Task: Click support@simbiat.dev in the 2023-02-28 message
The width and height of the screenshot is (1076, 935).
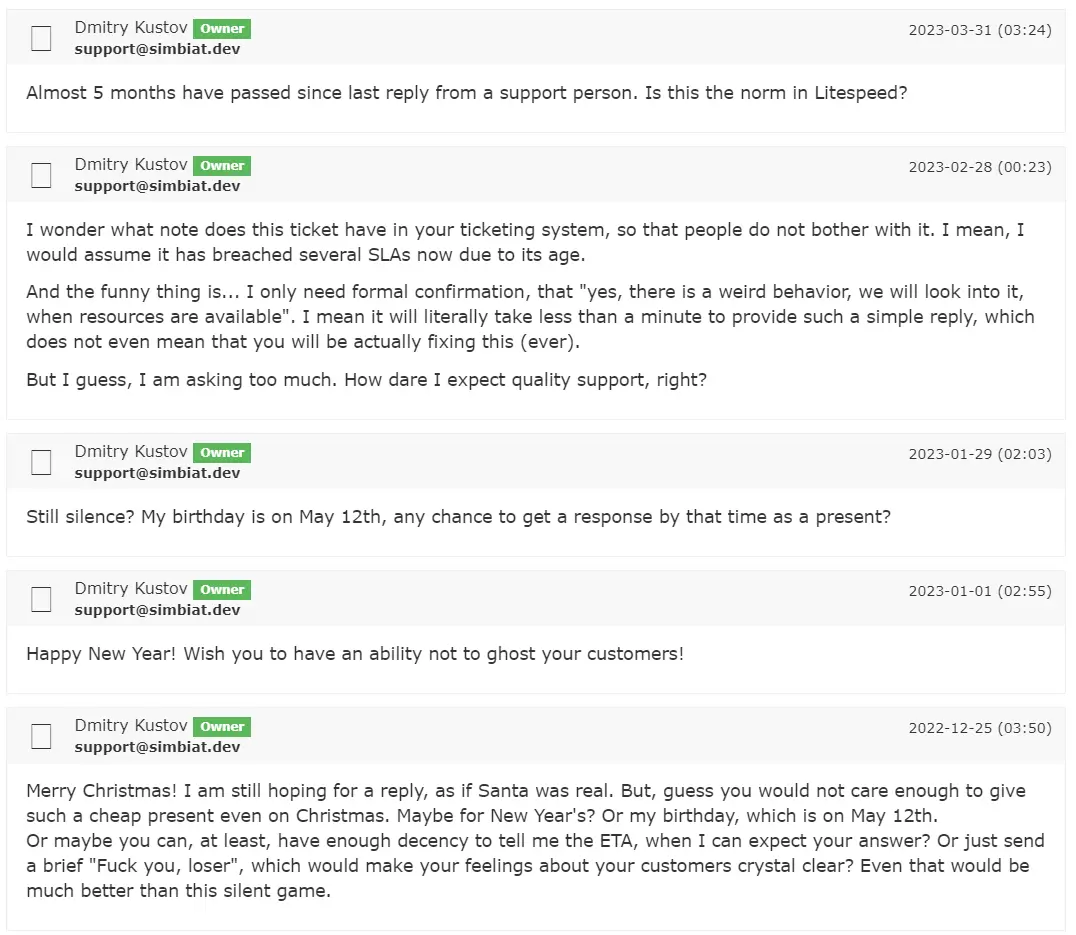Action: [x=158, y=187]
